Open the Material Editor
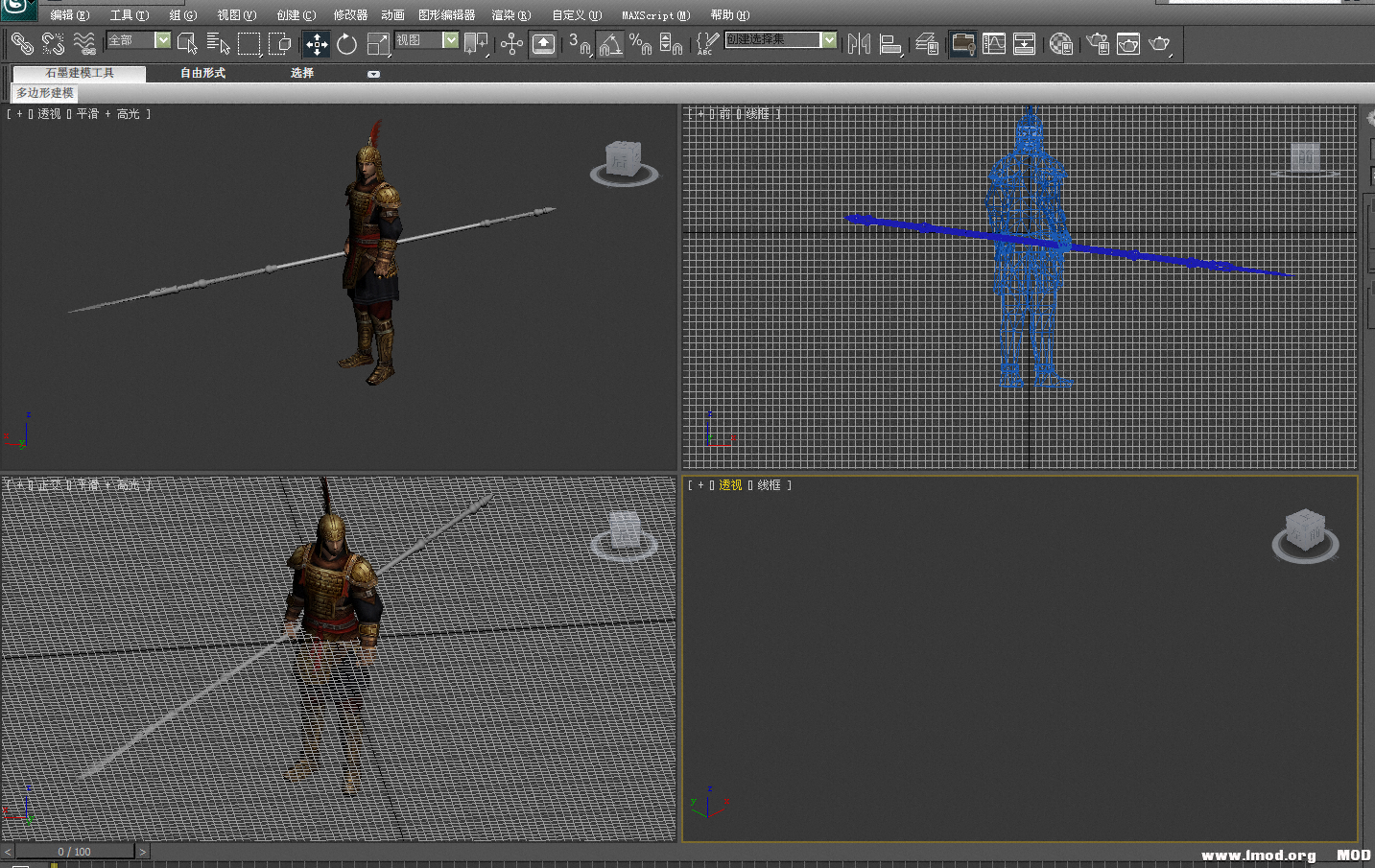1375x868 pixels. 1060,44
